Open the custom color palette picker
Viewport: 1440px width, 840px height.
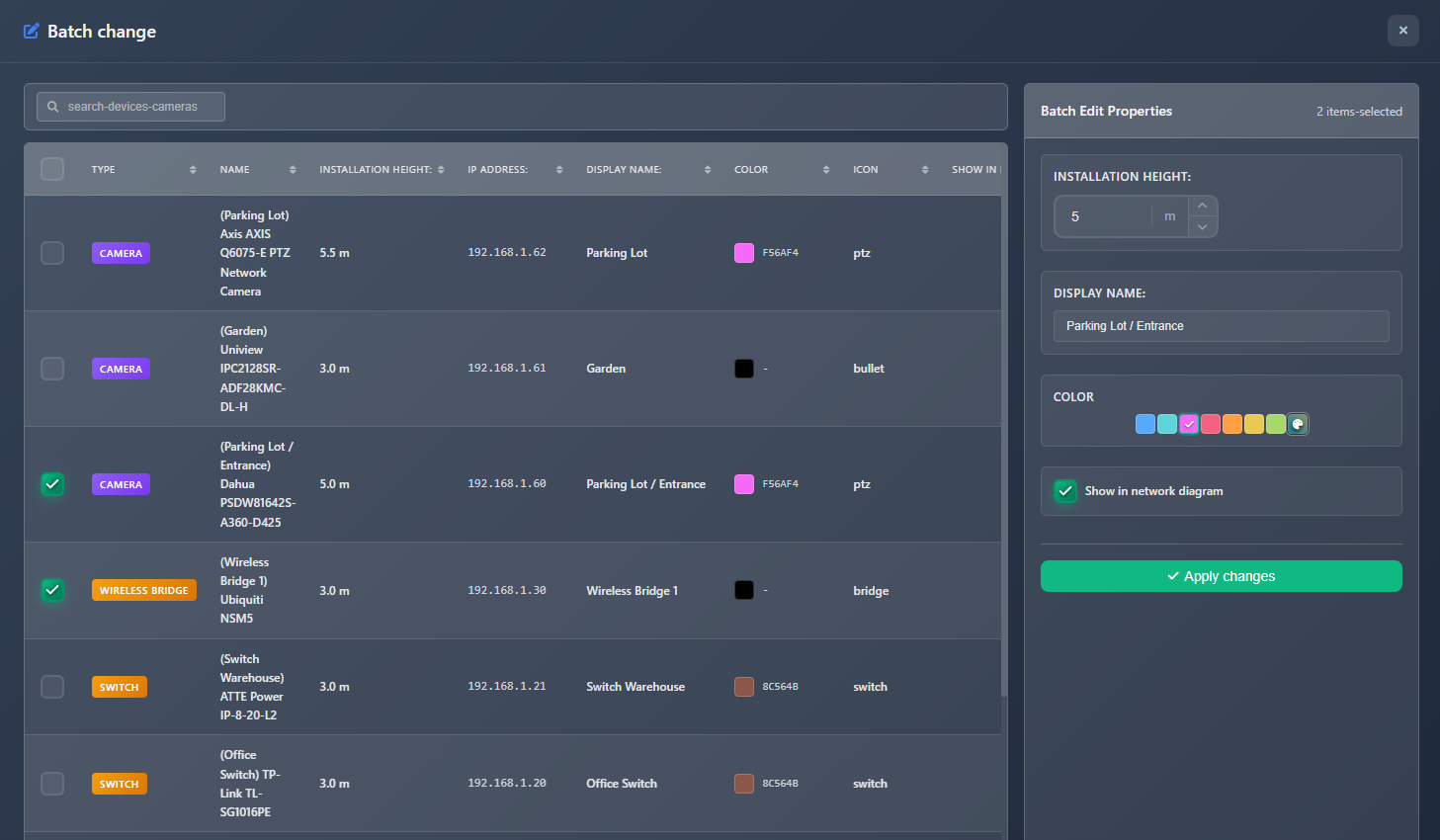pyautogui.click(x=1298, y=423)
